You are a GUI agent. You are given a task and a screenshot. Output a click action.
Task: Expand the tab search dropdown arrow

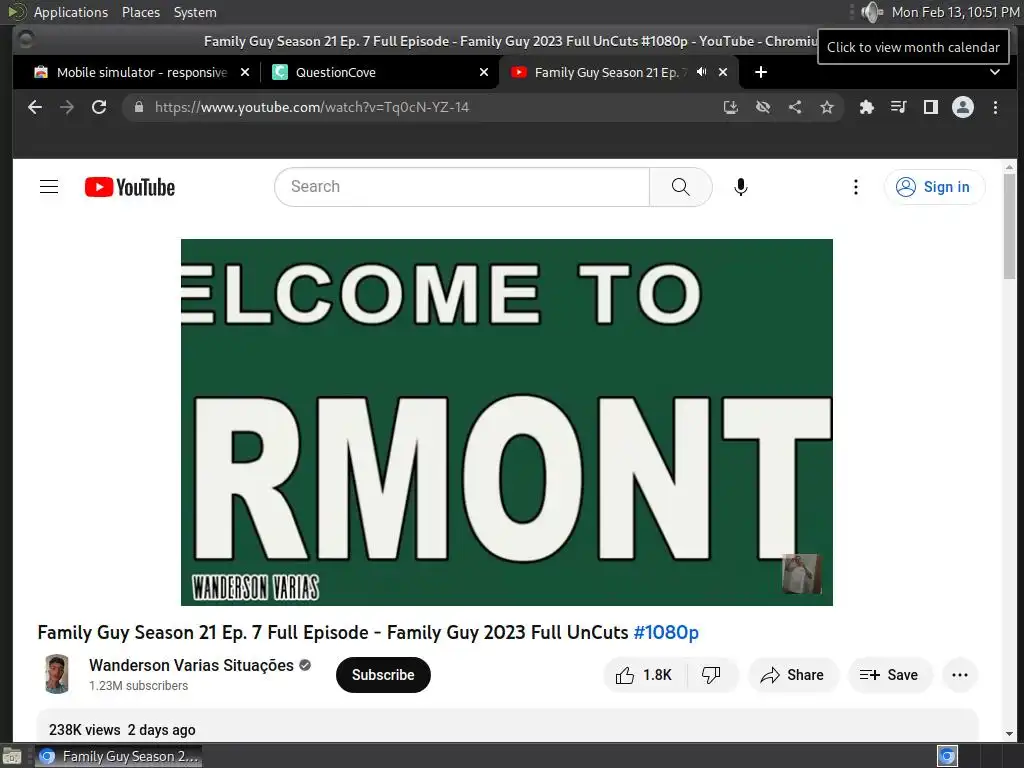point(995,72)
